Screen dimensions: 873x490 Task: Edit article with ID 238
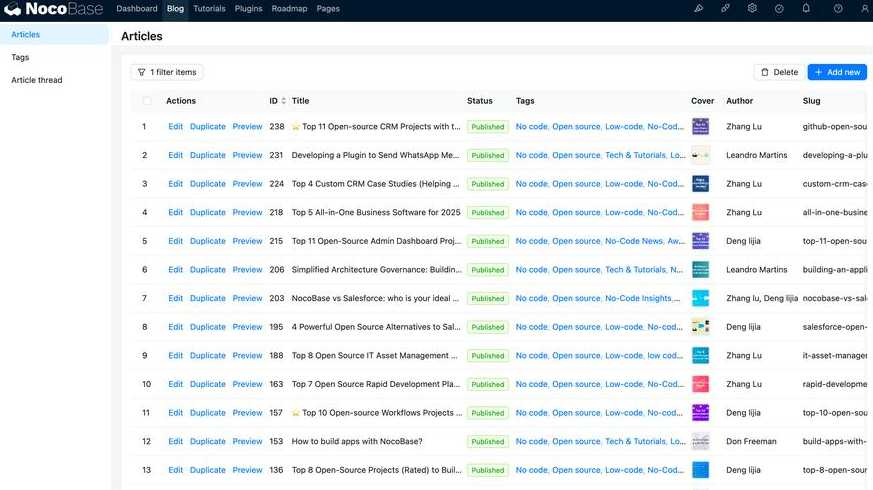(175, 126)
